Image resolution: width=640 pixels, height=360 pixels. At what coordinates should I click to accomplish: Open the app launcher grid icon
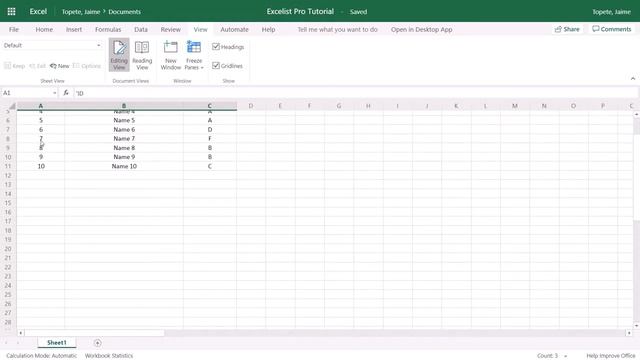point(11,11)
